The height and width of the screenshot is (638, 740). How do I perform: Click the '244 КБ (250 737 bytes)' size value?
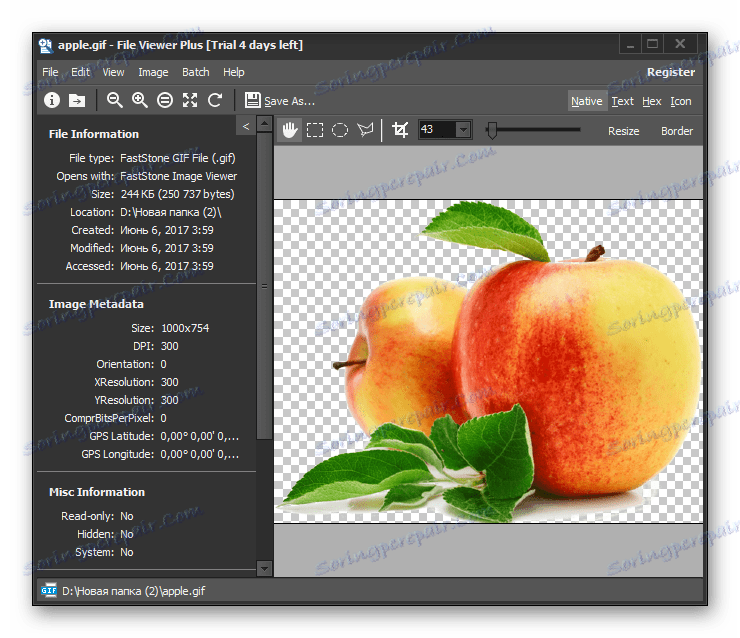(177, 194)
